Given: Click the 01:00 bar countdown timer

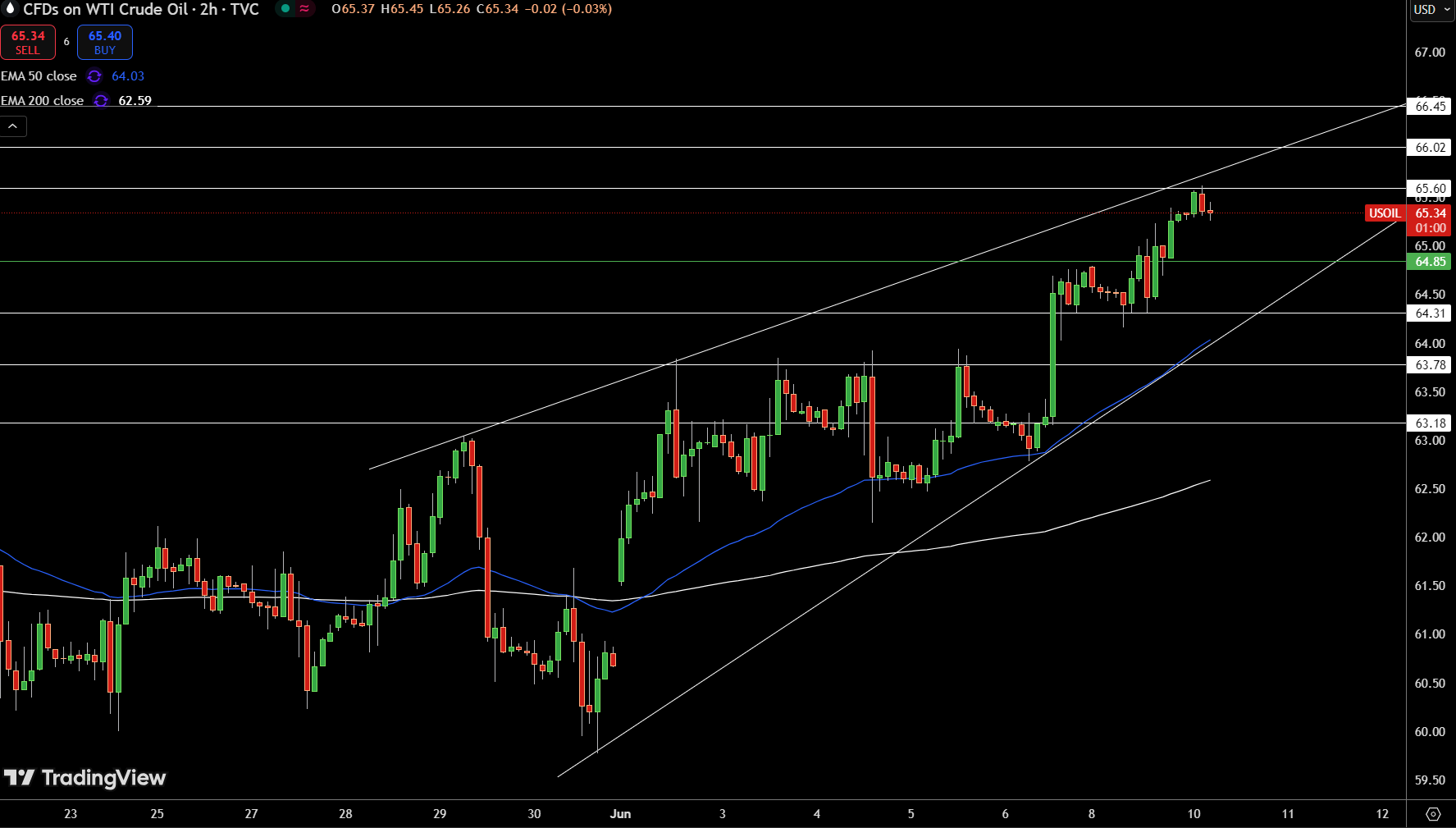Looking at the screenshot, I should point(1430,228).
